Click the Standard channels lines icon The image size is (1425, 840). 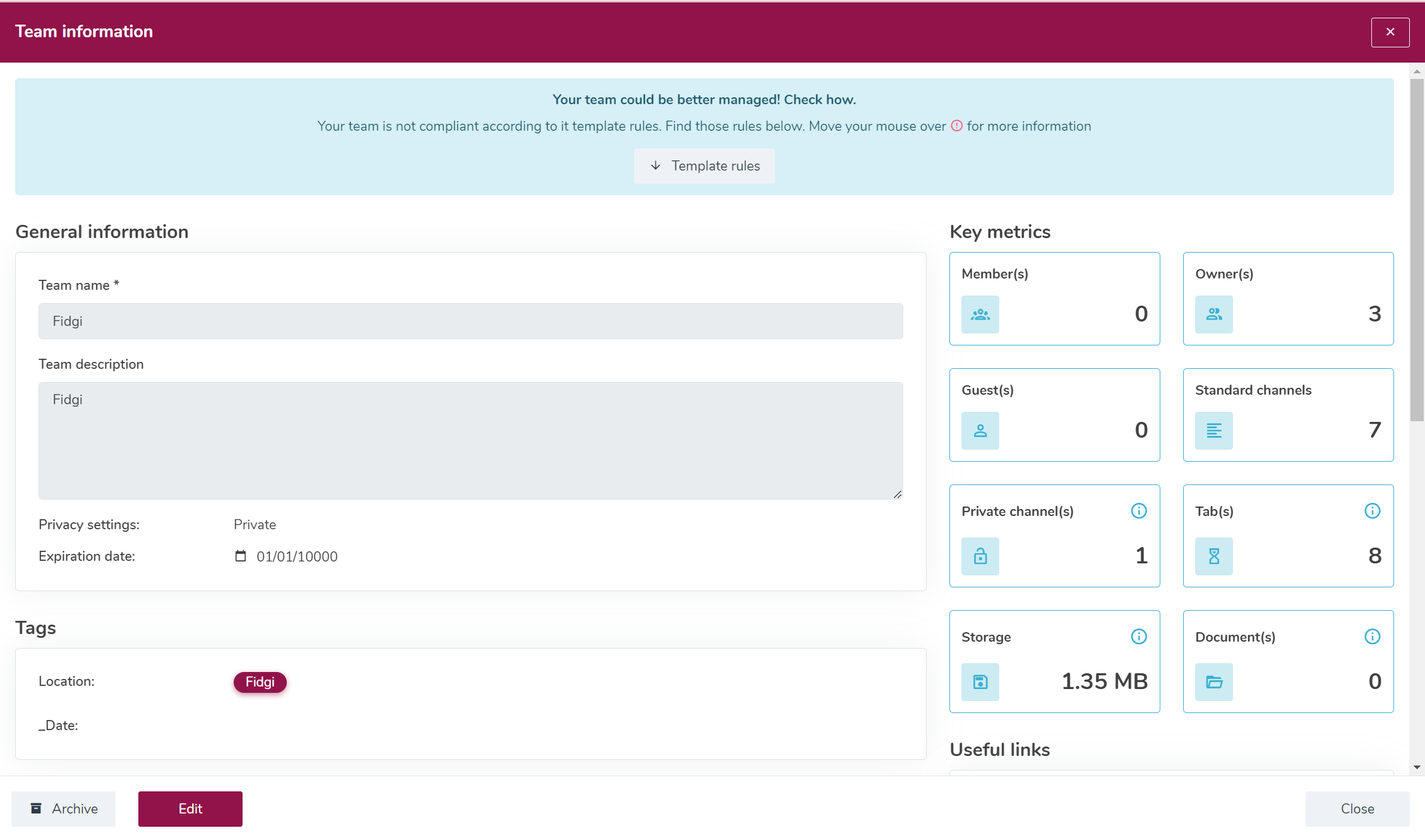pos(1214,431)
